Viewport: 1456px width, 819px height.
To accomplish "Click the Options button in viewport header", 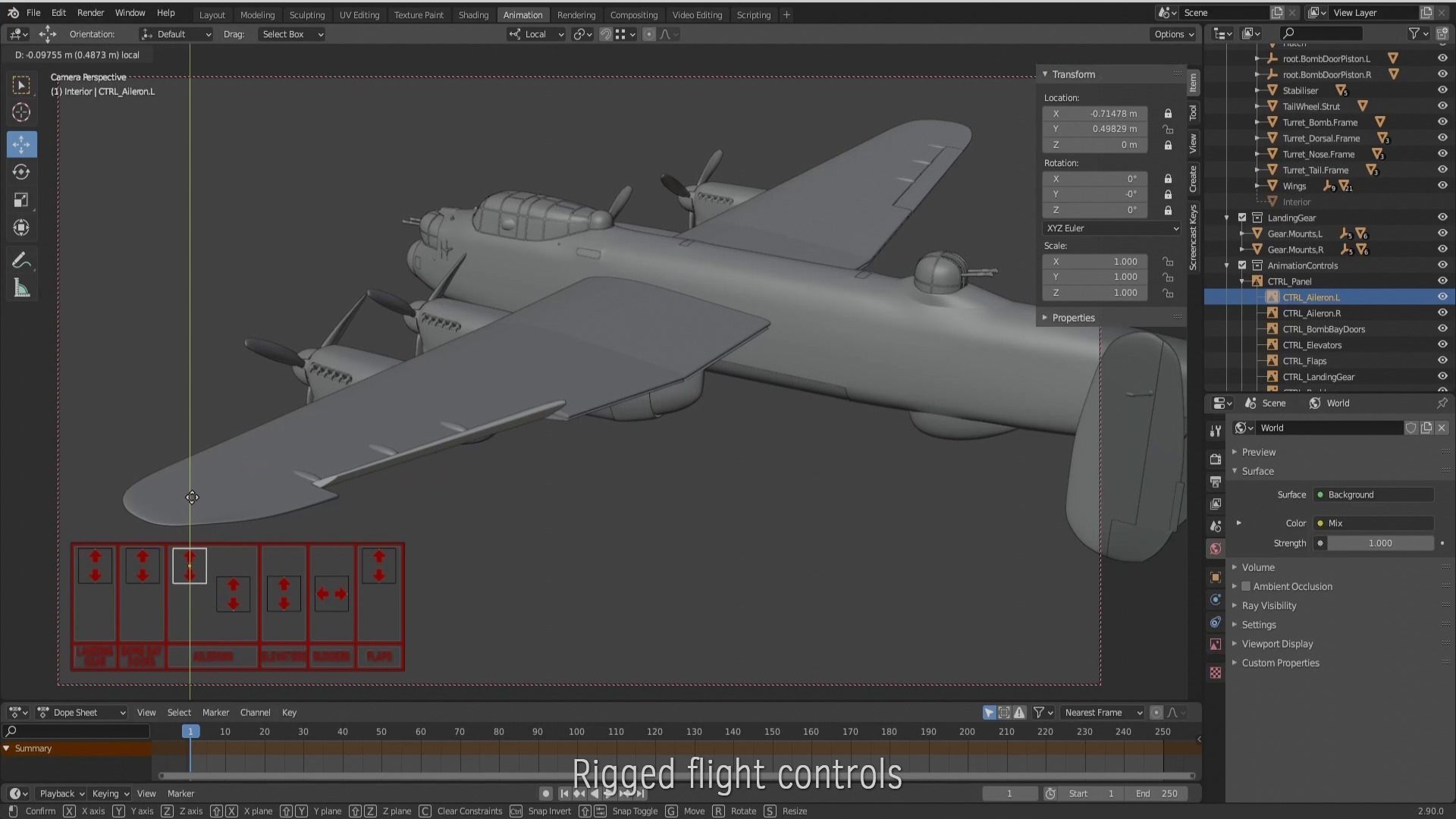I will pos(1173,34).
